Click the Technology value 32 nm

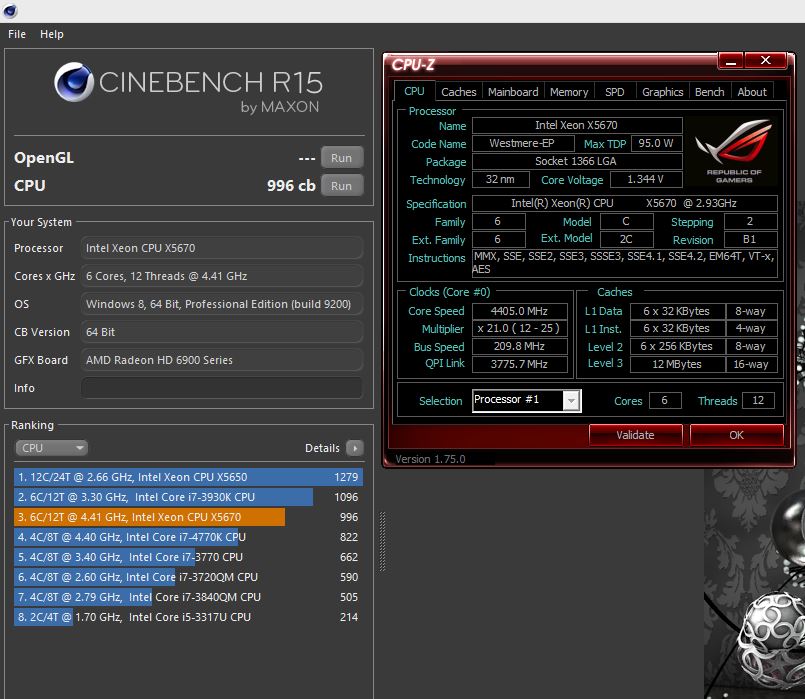501,179
